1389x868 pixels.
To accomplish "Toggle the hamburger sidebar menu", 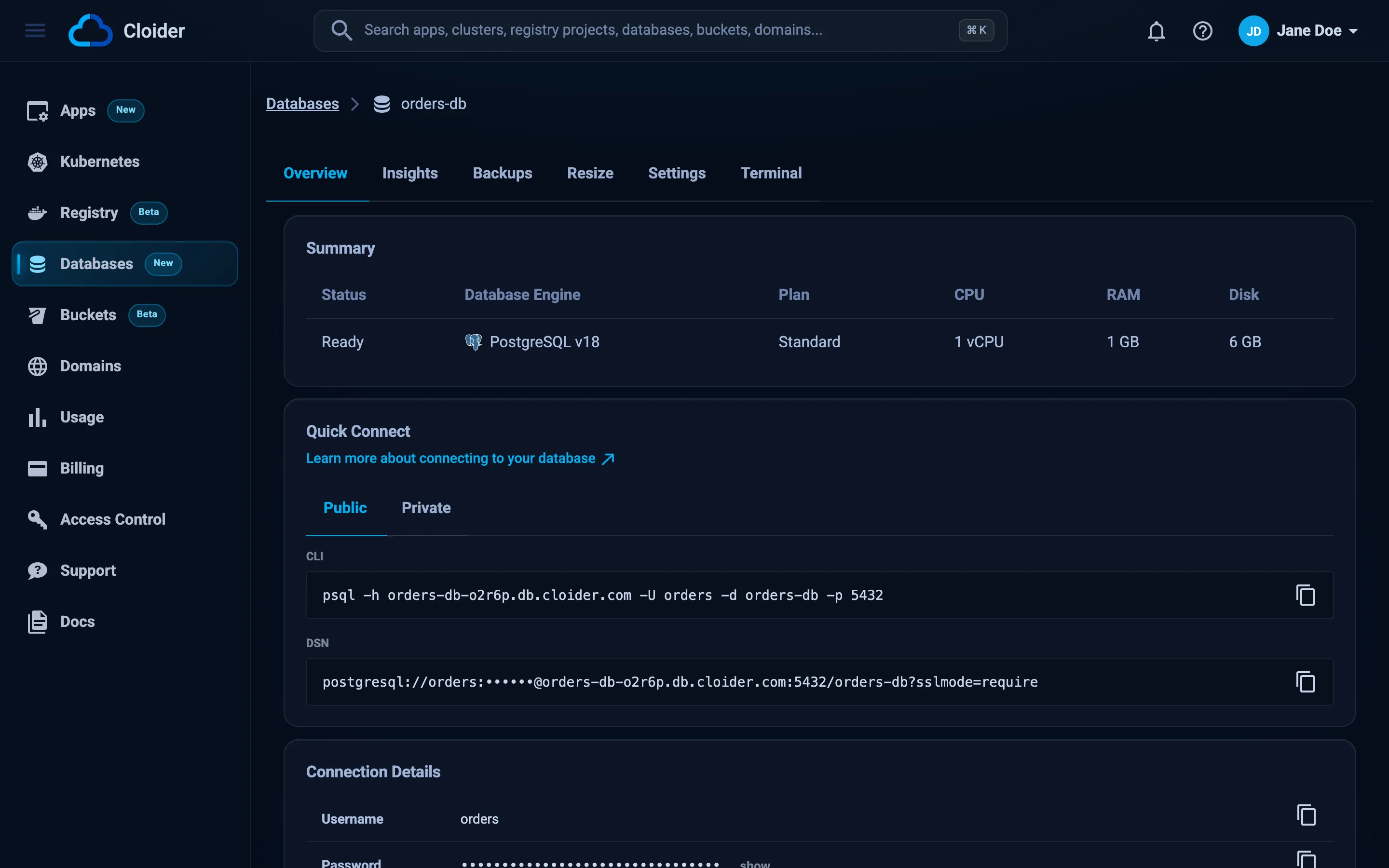I will 35,30.
